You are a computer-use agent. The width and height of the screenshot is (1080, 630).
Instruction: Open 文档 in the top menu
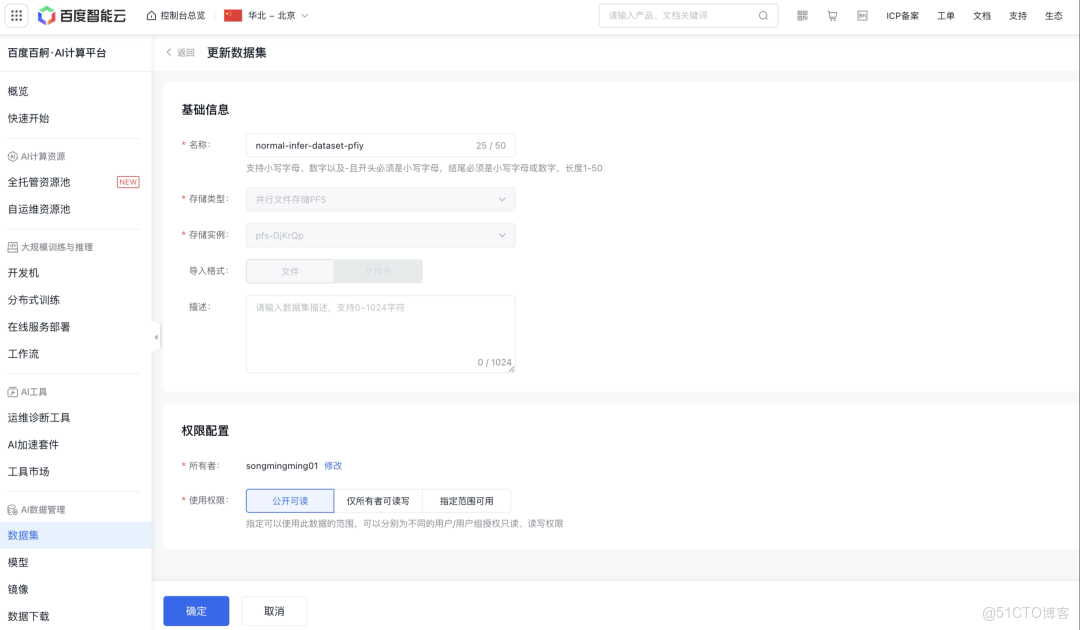[x=980, y=15]
